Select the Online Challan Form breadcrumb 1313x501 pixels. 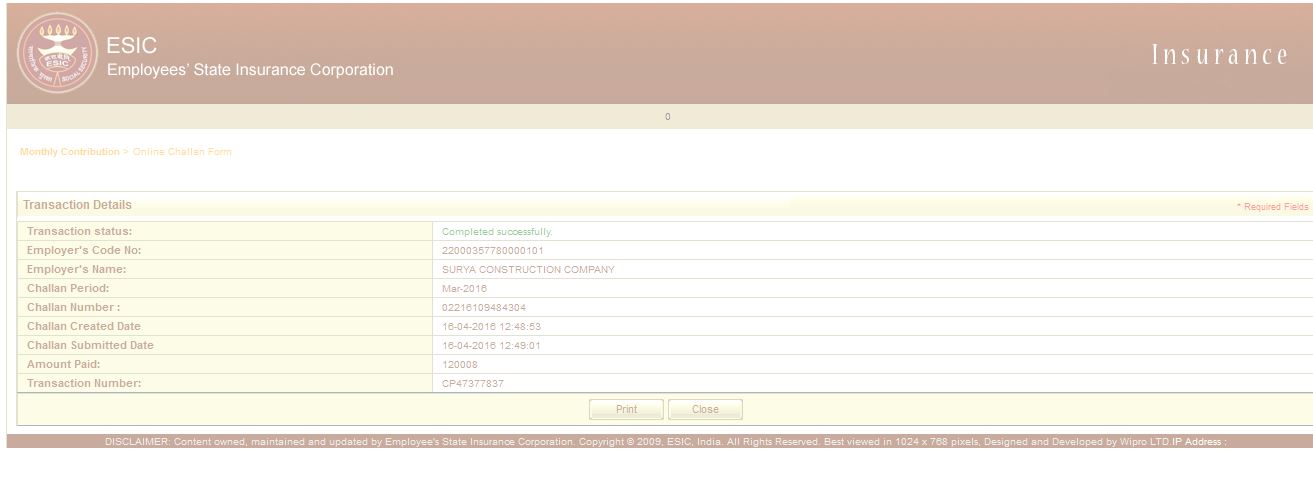pyautogui.click(x=182, y=152)
